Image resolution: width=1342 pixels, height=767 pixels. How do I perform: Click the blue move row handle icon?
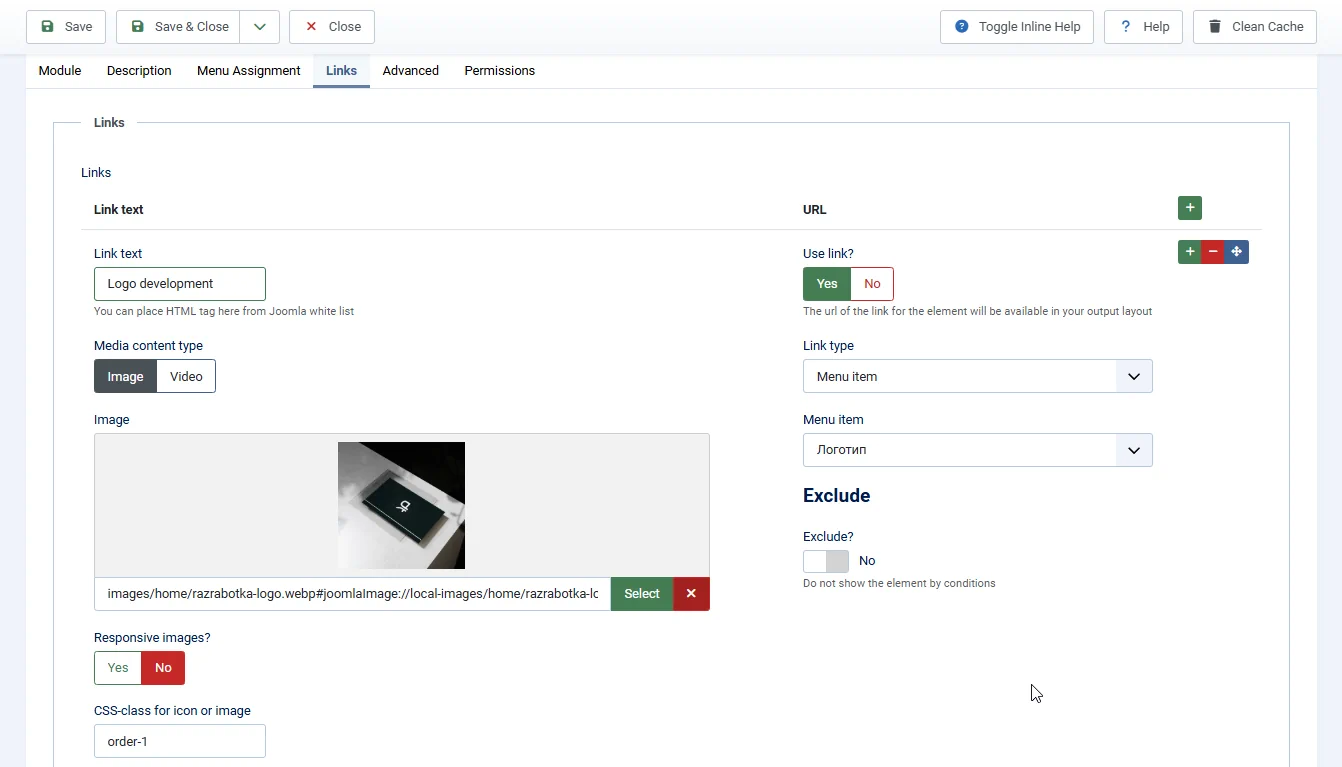[1236, 252]
